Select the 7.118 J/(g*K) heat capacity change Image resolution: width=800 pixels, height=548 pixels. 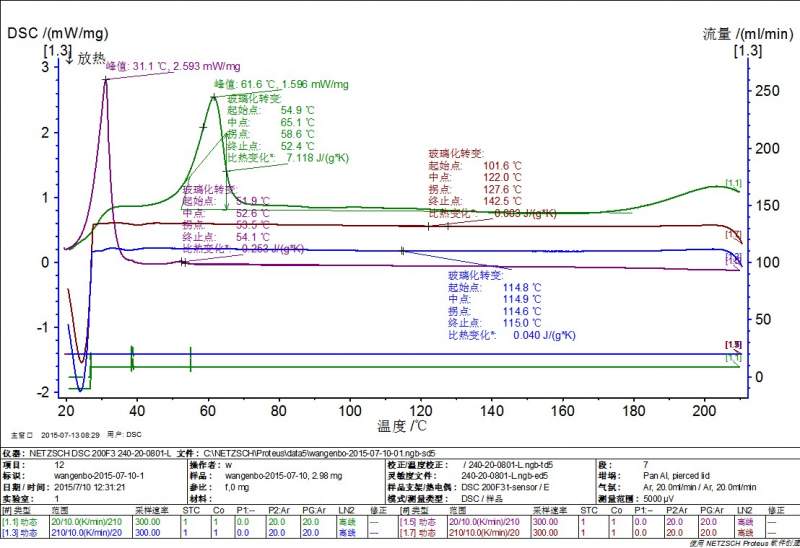[317, 158]
